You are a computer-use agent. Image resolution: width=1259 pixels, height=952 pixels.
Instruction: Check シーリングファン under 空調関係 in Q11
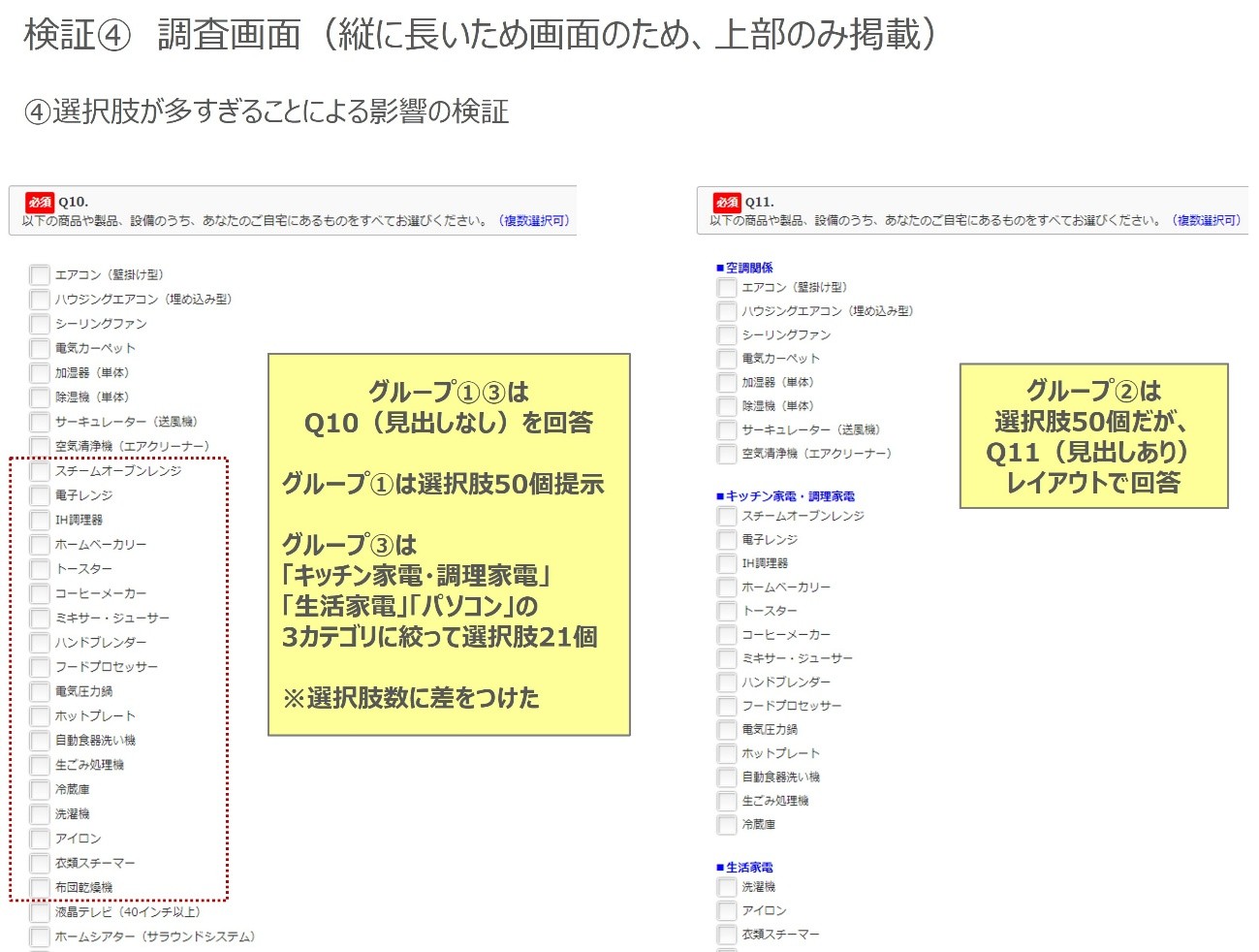(726, 334)
